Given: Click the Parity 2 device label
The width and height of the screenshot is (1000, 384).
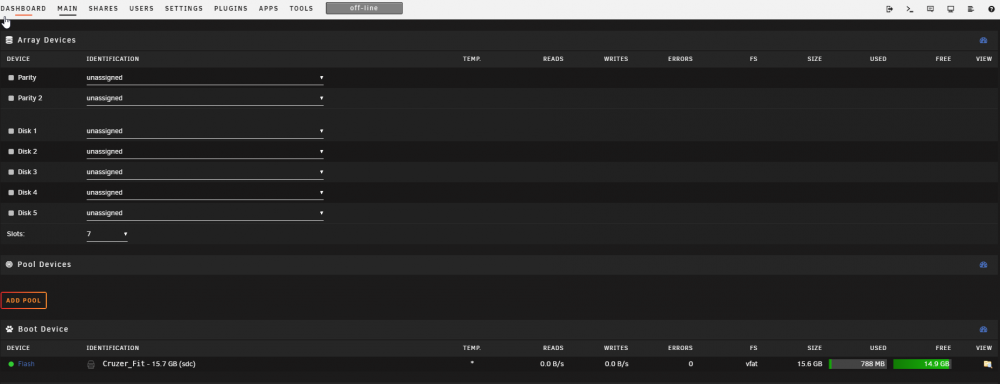Looking at the screenshot, I should tap(30, 98).
